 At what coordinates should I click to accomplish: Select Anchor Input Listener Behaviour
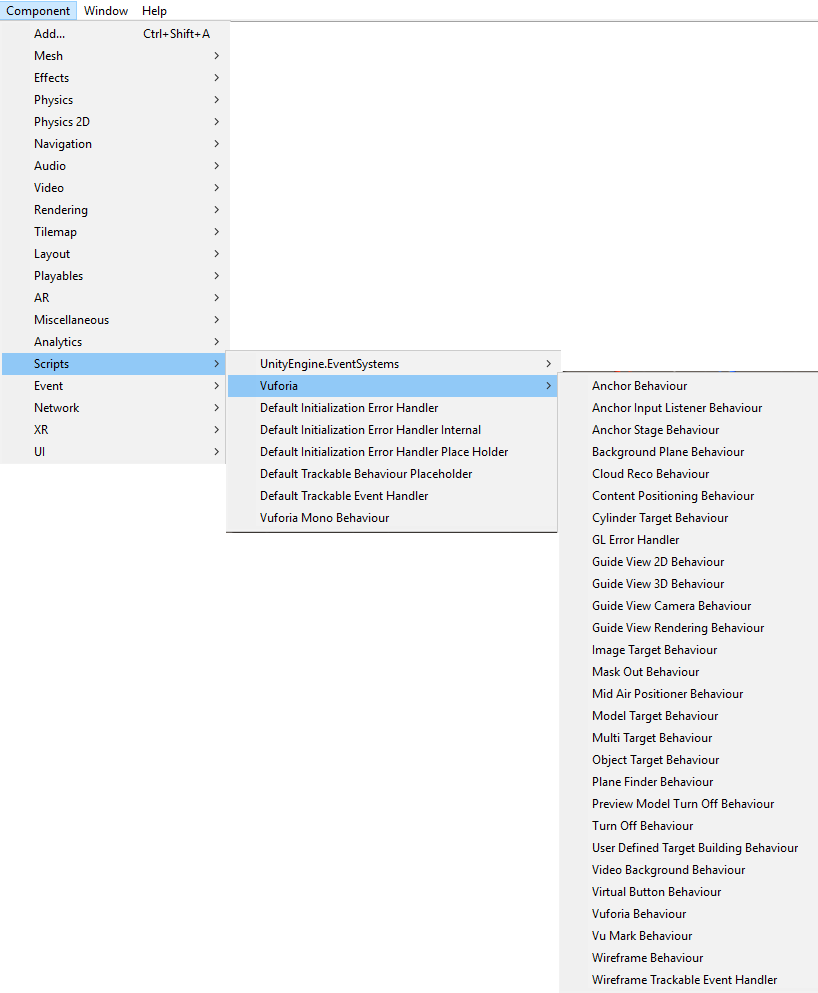(x=689, y=408)
